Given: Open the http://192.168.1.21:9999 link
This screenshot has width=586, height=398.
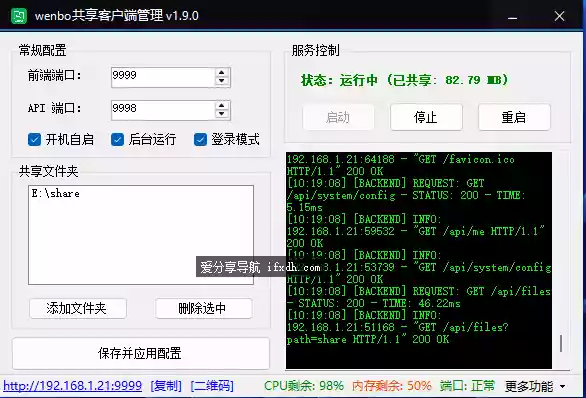Looking at the screenshot, I should 73,385.
